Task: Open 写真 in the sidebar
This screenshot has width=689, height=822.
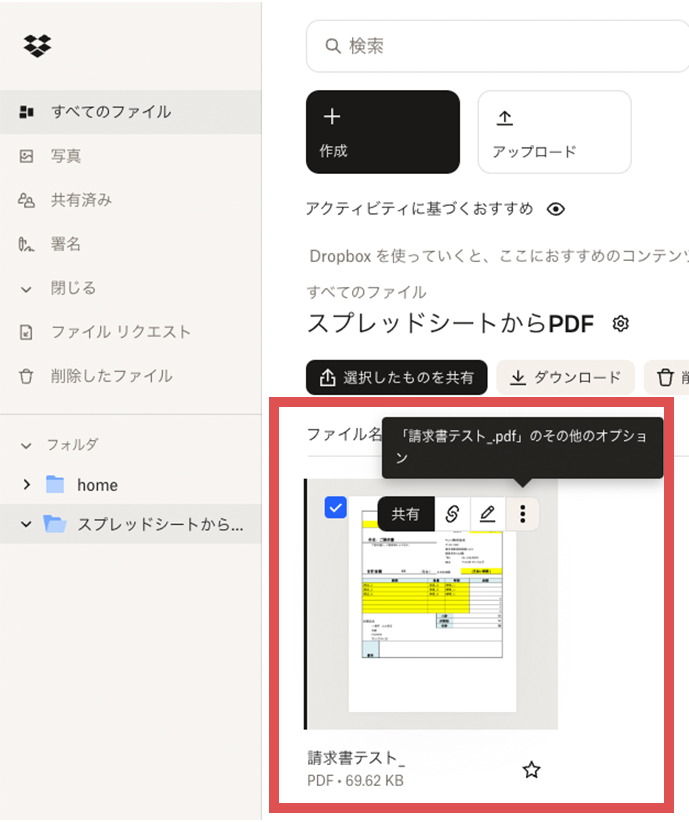Action: [x=131, y=156]
